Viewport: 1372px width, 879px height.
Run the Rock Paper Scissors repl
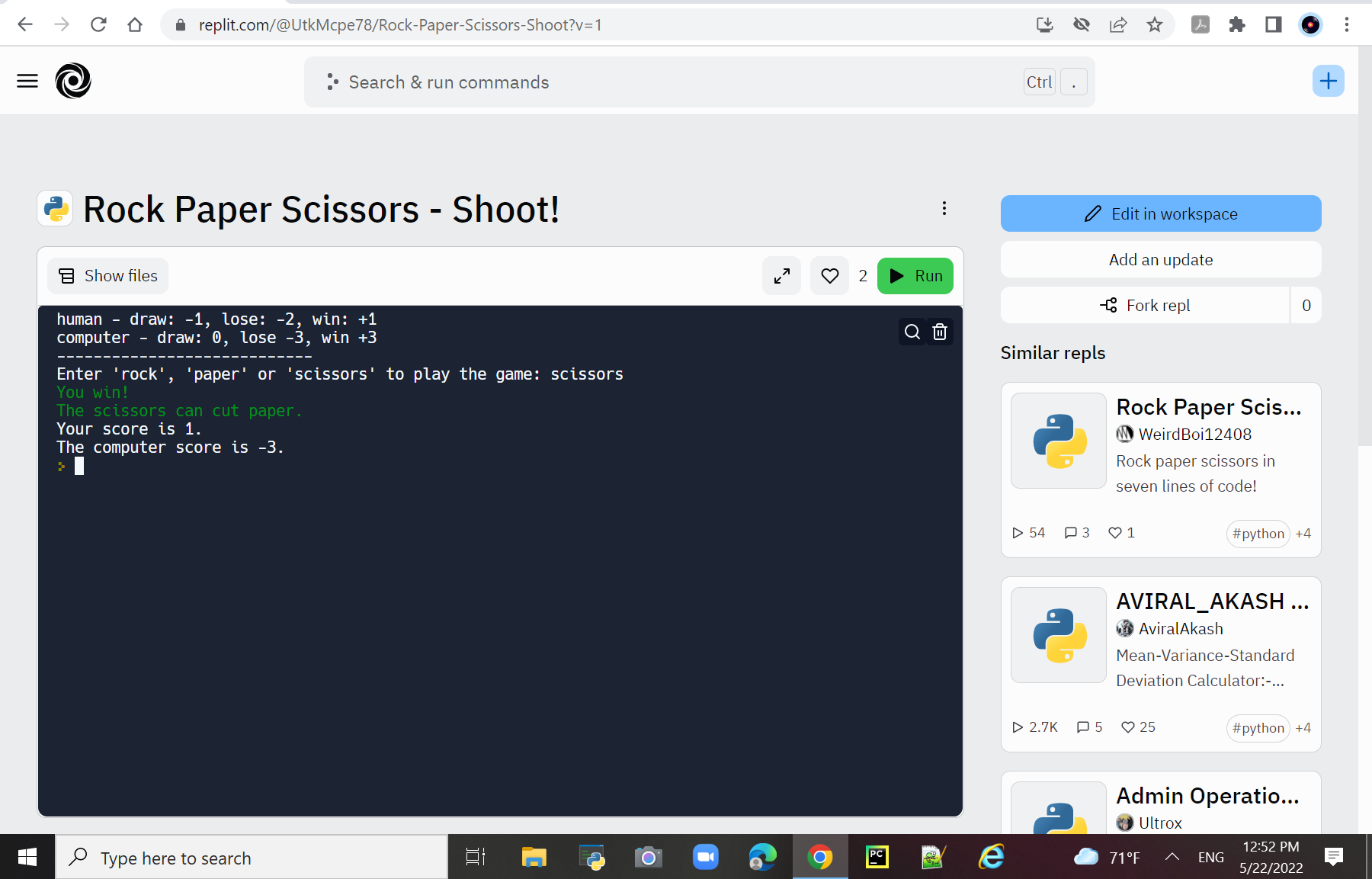[915, 276]
